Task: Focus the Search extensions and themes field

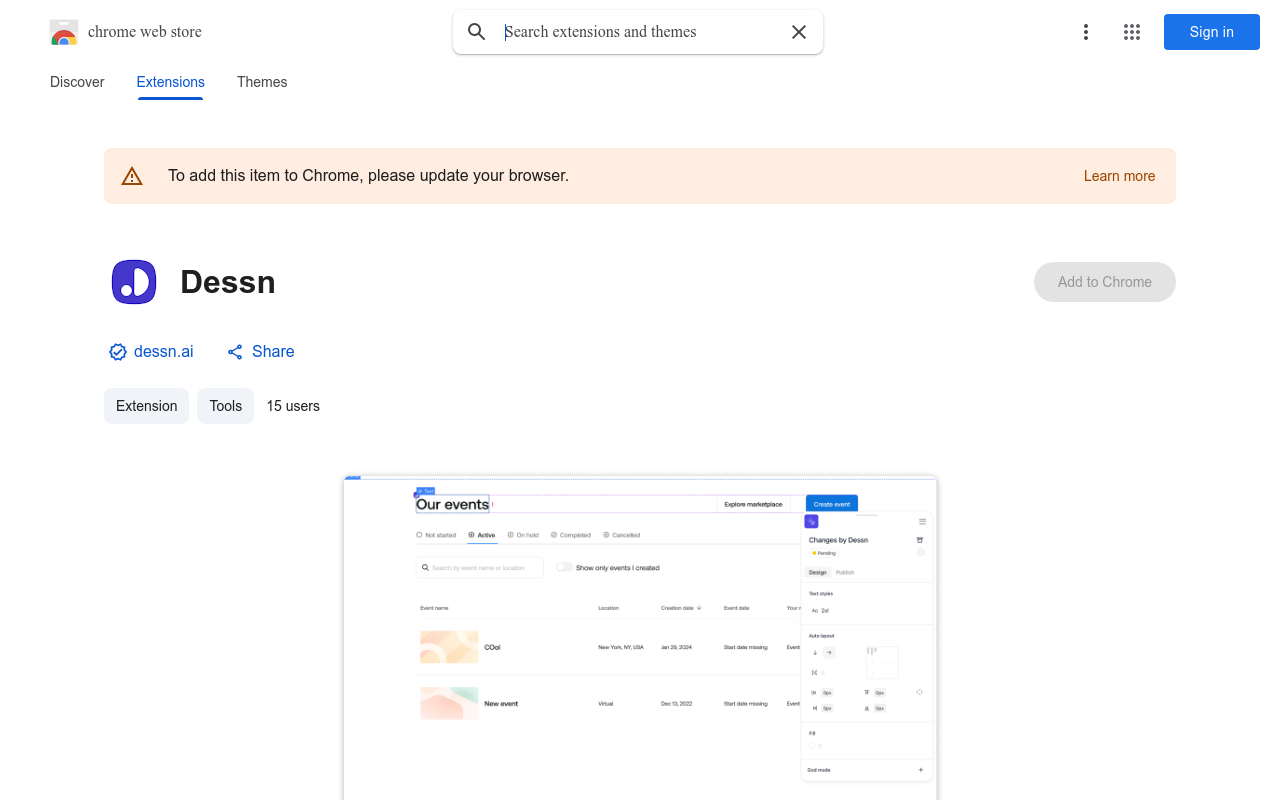Action: tap(638, 32)
